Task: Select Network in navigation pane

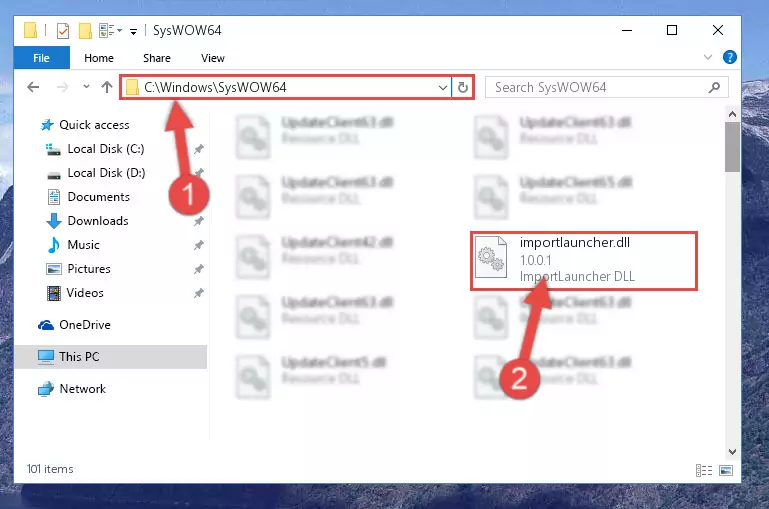Action: pyautogui.click(x=82, y=389)
